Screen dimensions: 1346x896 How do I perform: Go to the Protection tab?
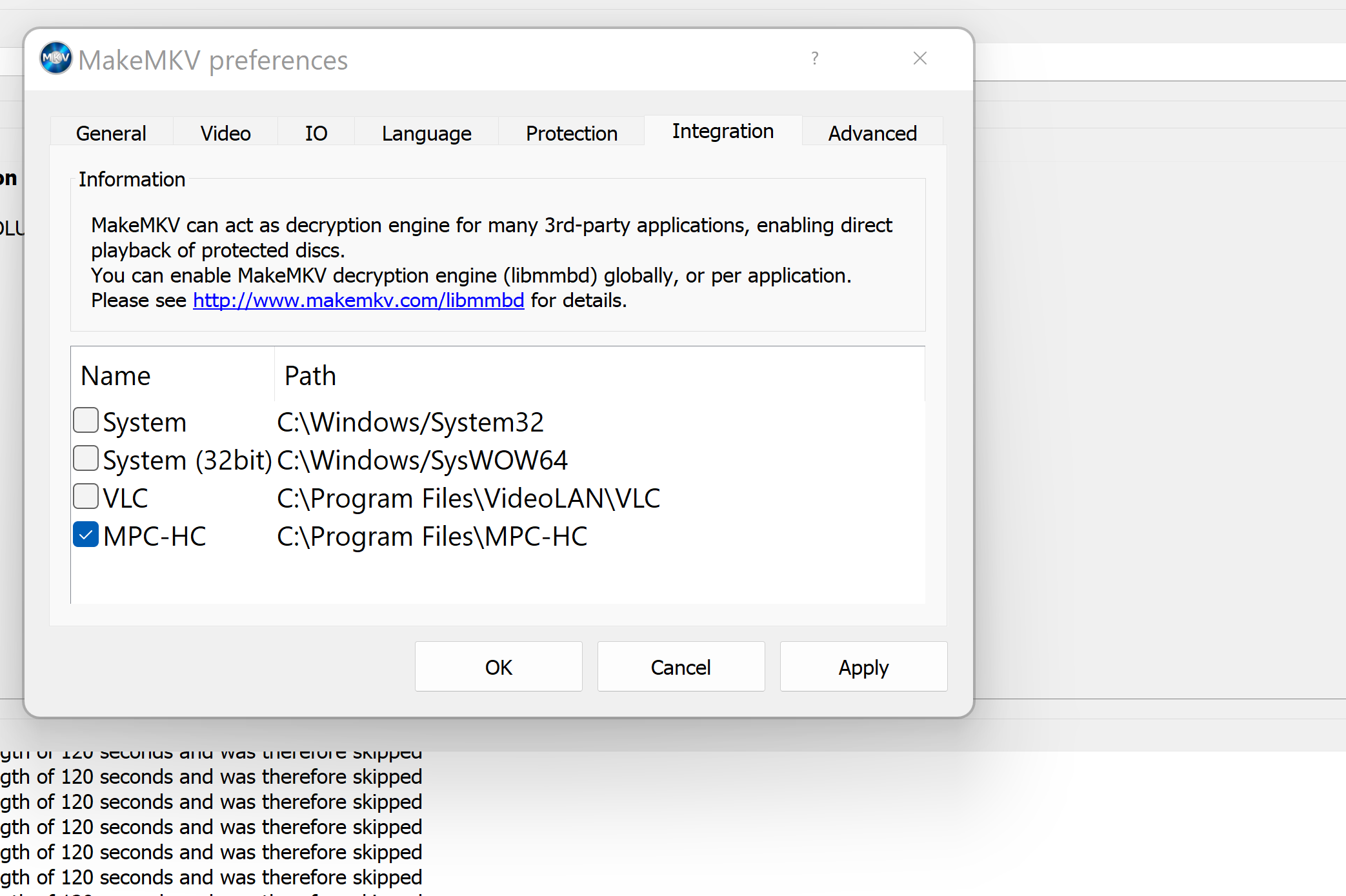click(572, 133)
